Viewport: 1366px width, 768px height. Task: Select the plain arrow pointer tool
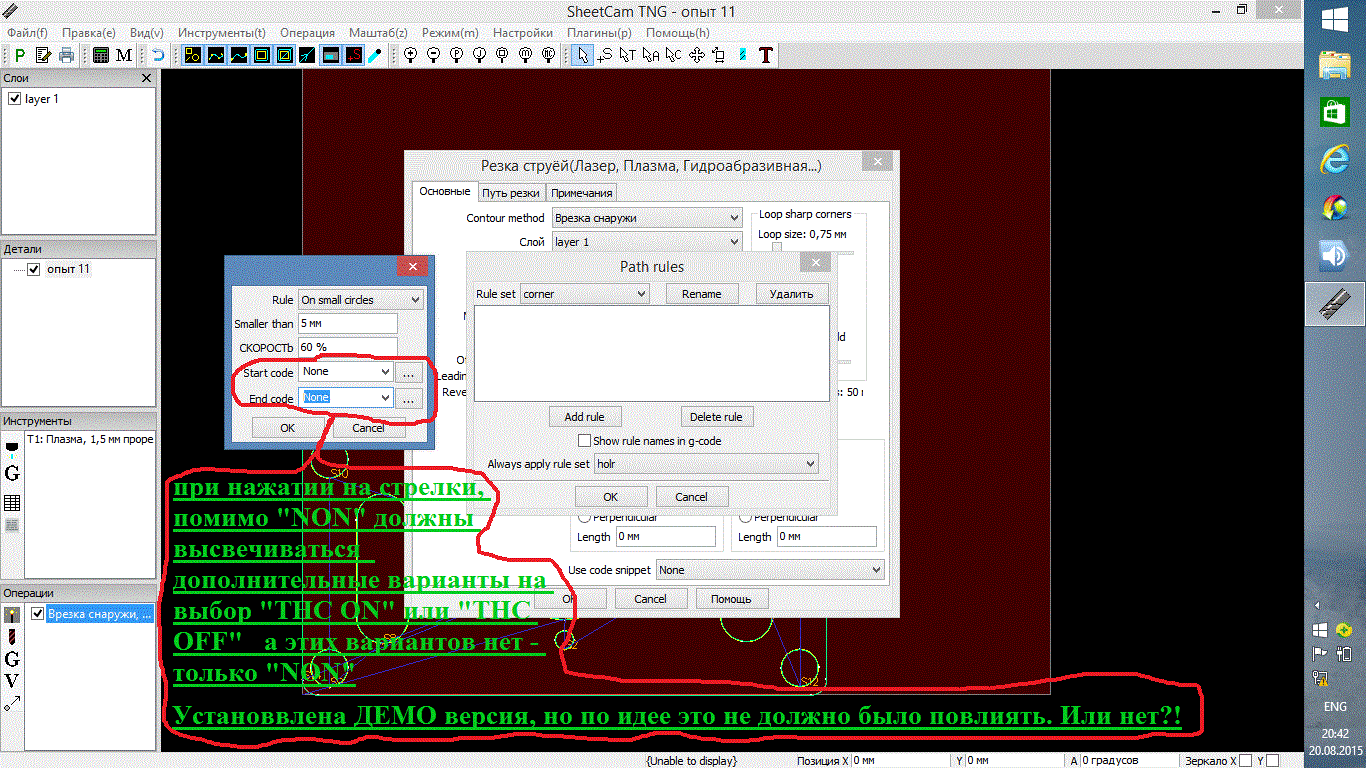(583, 55)
